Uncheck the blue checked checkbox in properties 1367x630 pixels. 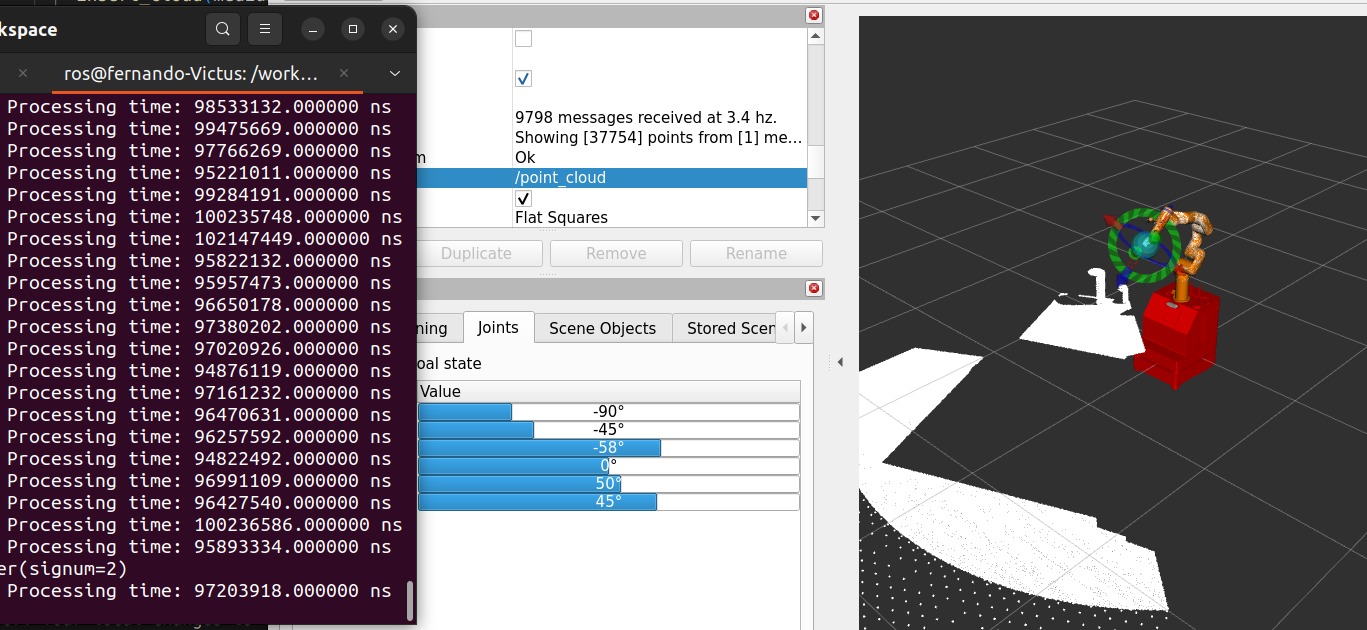pos(523,78)
